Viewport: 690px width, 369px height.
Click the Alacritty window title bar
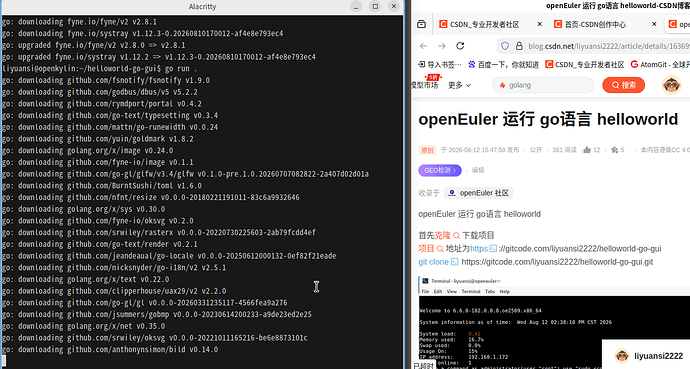coord(202,7)
